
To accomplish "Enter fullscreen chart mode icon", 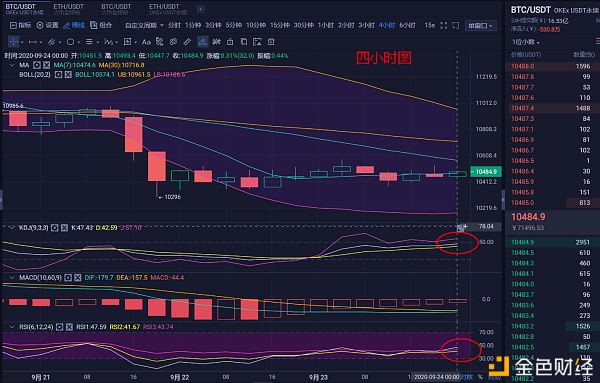I will pyautogui.click(x=443, y=25).
